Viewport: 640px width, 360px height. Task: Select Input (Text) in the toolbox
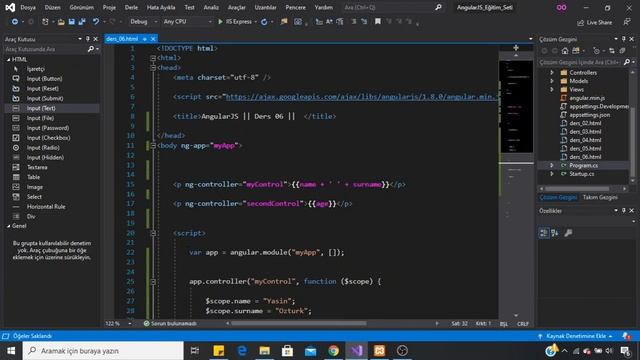tap(51, 108)
